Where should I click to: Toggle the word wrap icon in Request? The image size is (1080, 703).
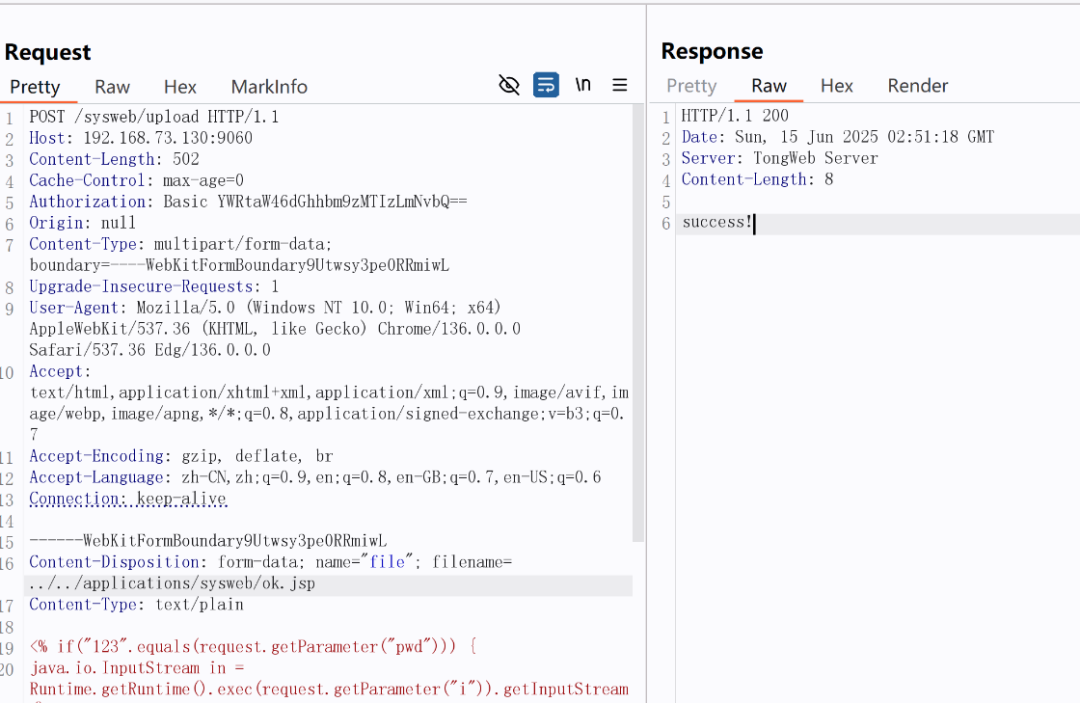click(x=546, y=85)
